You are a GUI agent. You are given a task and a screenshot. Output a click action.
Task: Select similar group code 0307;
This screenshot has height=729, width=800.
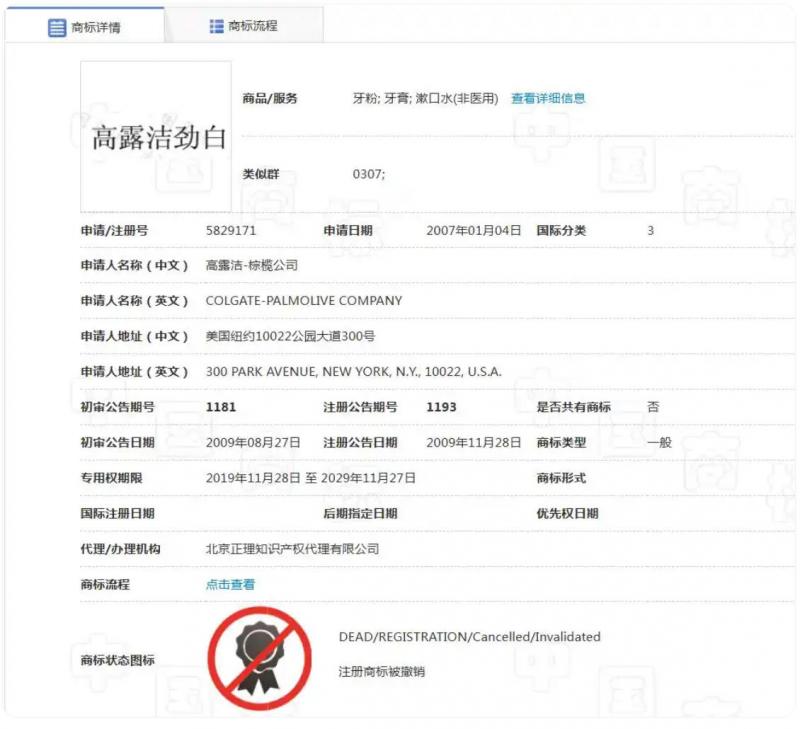coord(369,174)
